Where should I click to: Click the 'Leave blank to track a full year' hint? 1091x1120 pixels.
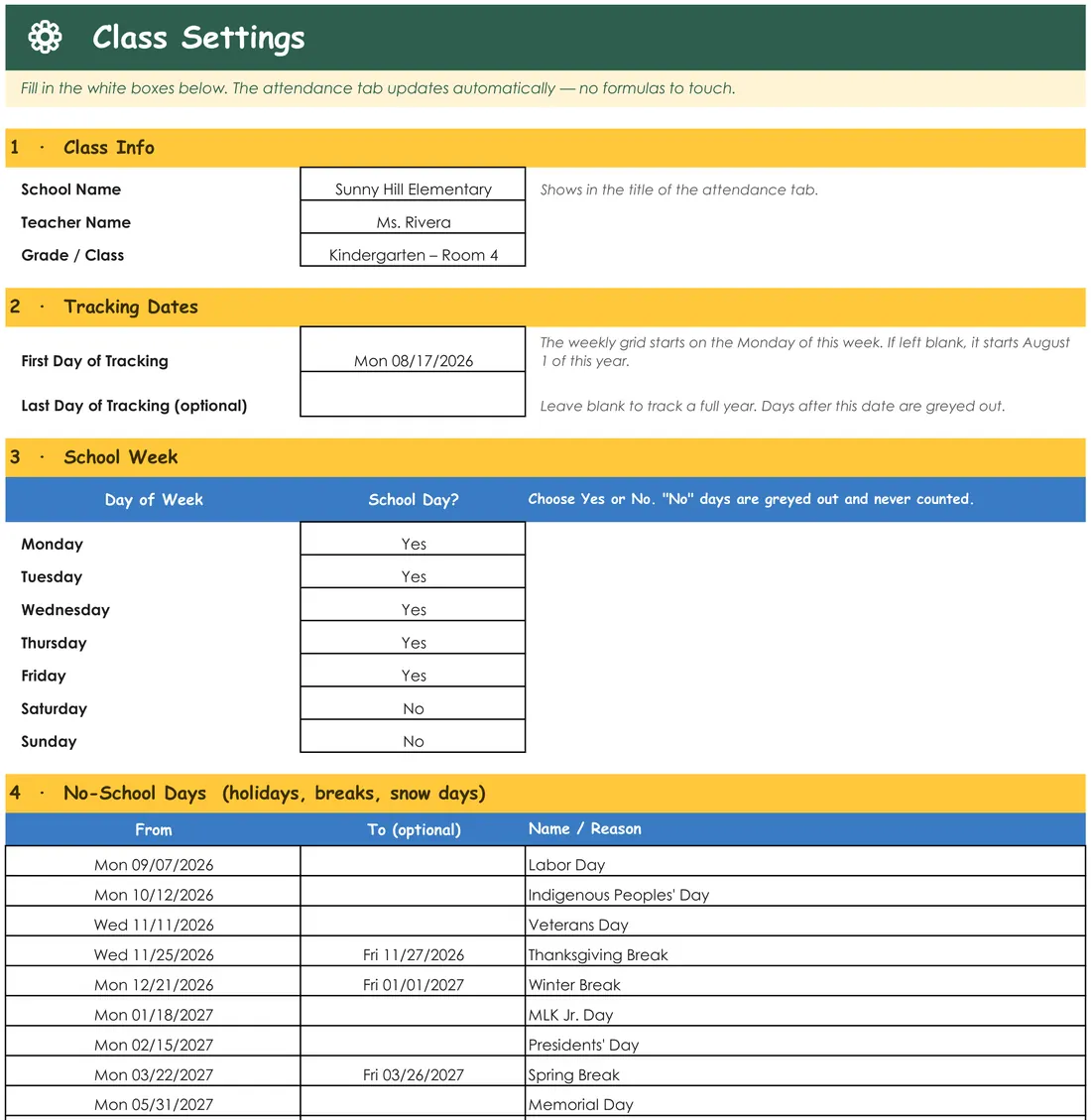click(x=772, y=406)
